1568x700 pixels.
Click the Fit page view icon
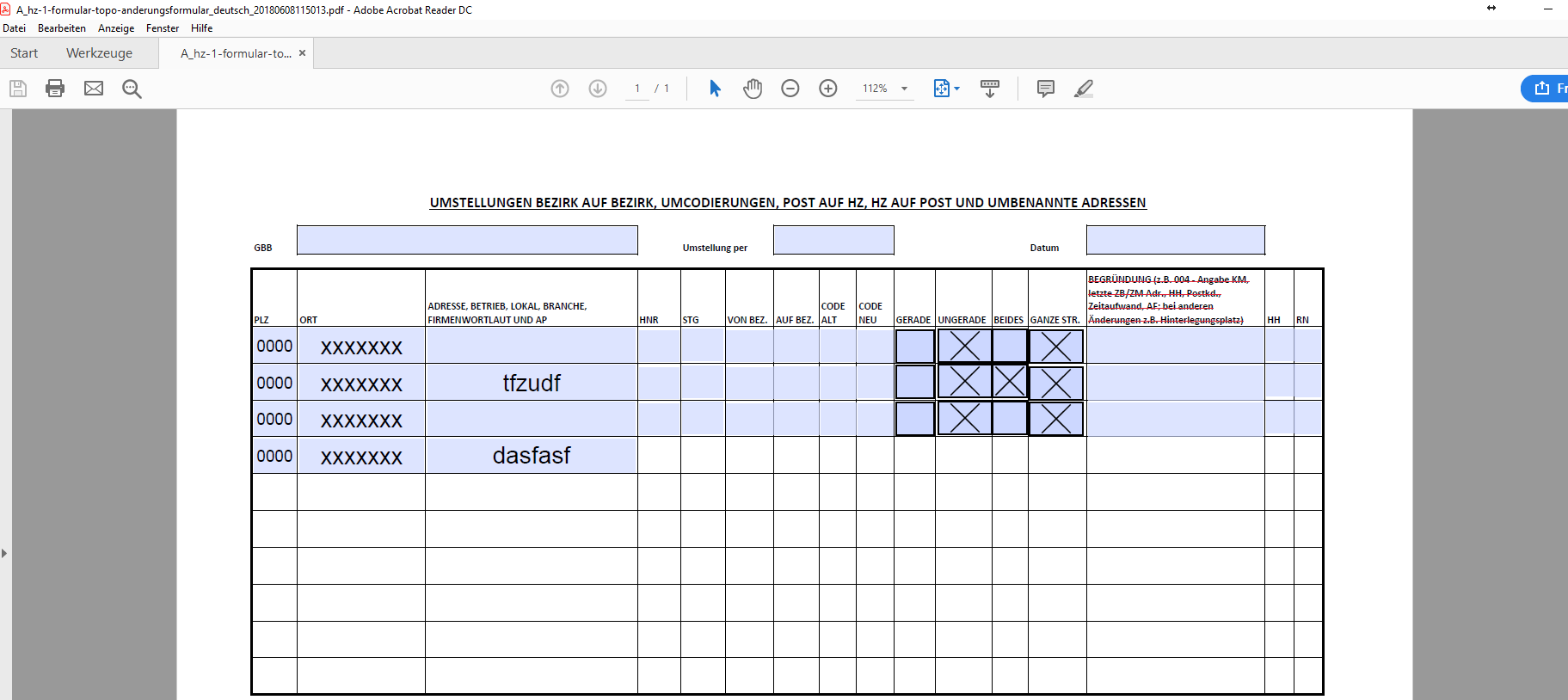(942, 89)
